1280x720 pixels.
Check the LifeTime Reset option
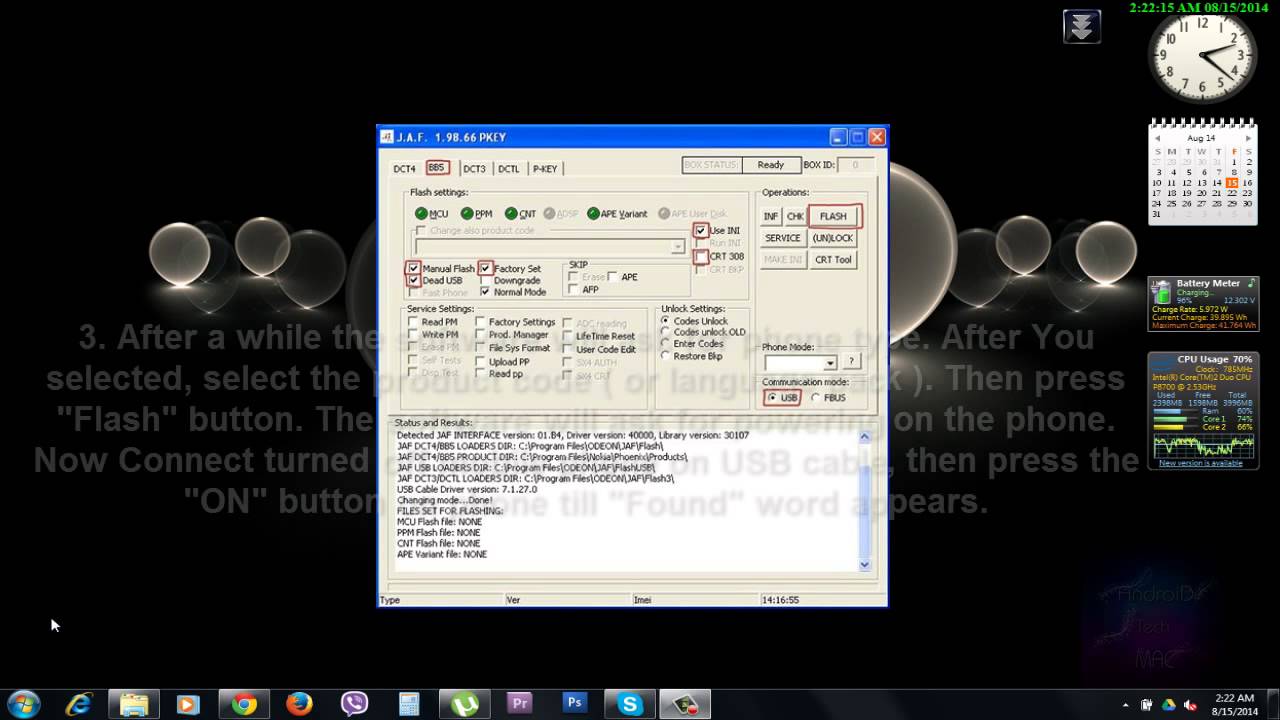coord(568,336)
